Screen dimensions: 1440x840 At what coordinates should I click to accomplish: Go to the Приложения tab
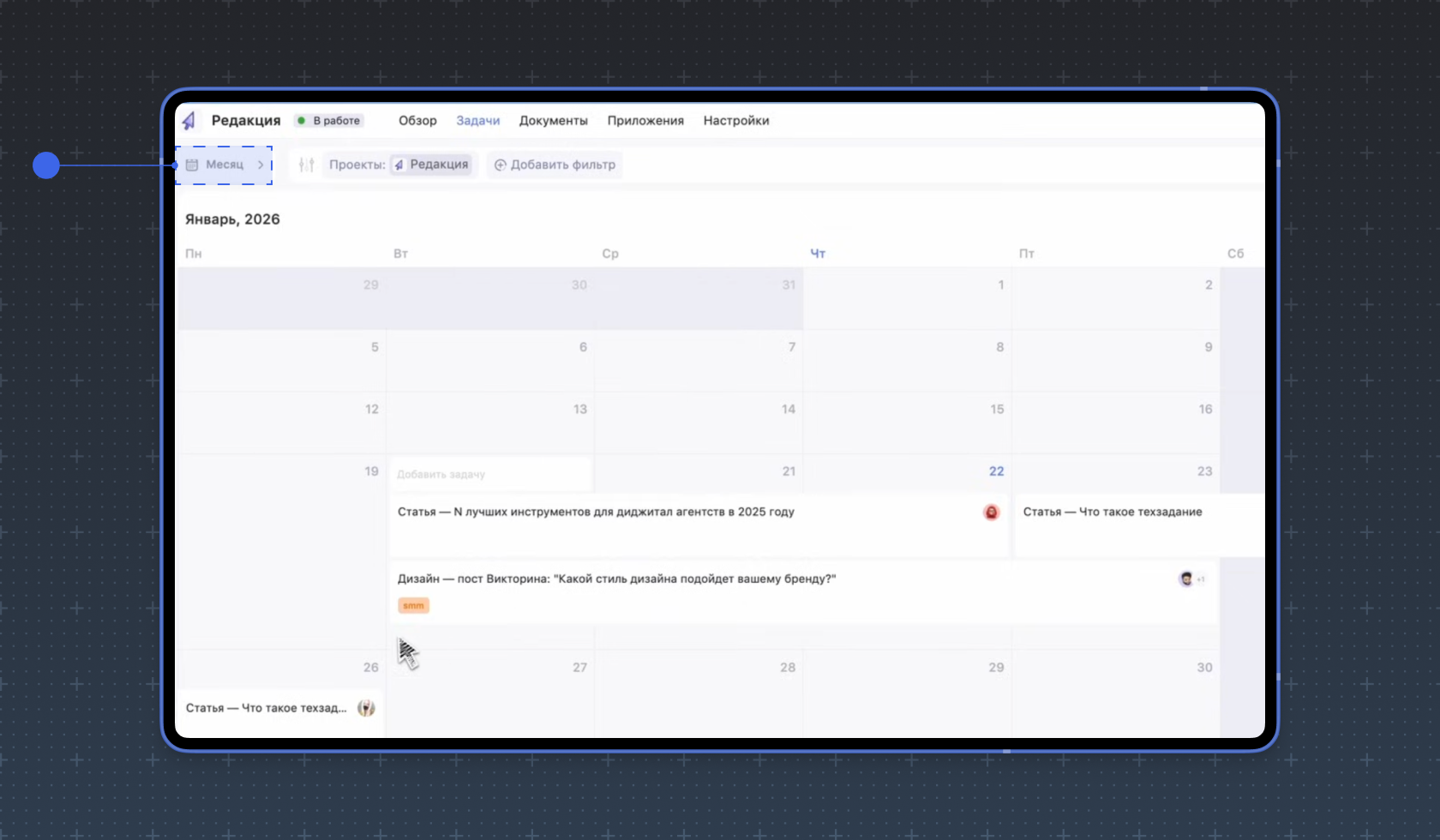[645, 121]
